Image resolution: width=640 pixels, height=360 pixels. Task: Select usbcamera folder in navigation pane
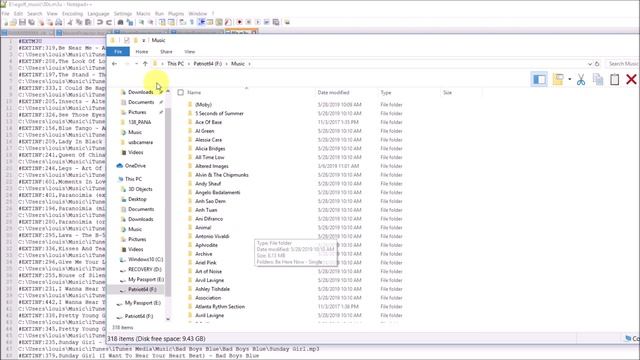(x=140, y=142)
